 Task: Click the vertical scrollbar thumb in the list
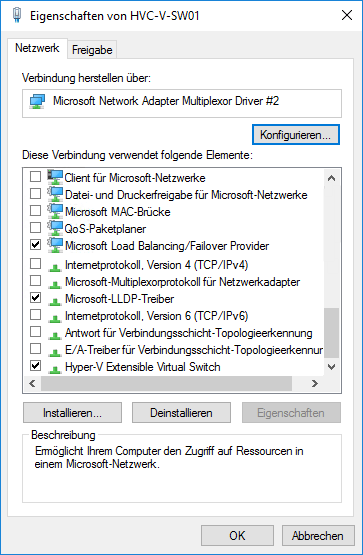pos(332,333)
